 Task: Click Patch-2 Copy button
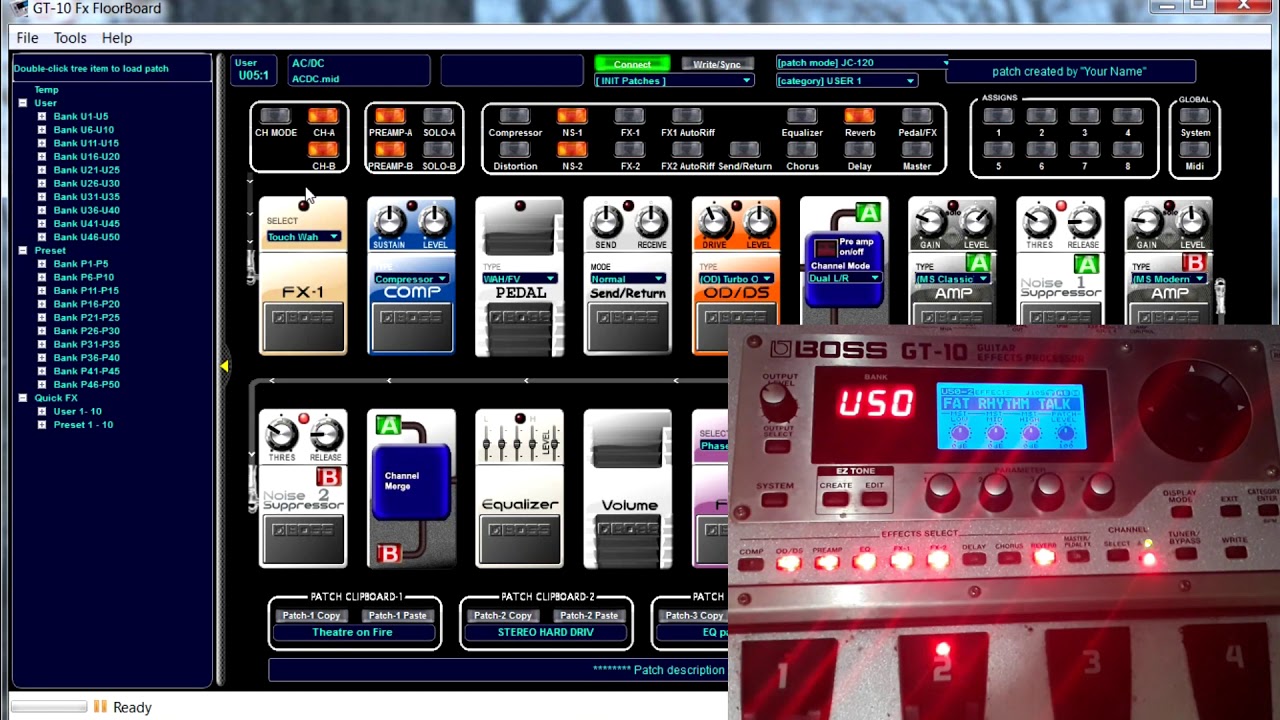click(502, 616)
